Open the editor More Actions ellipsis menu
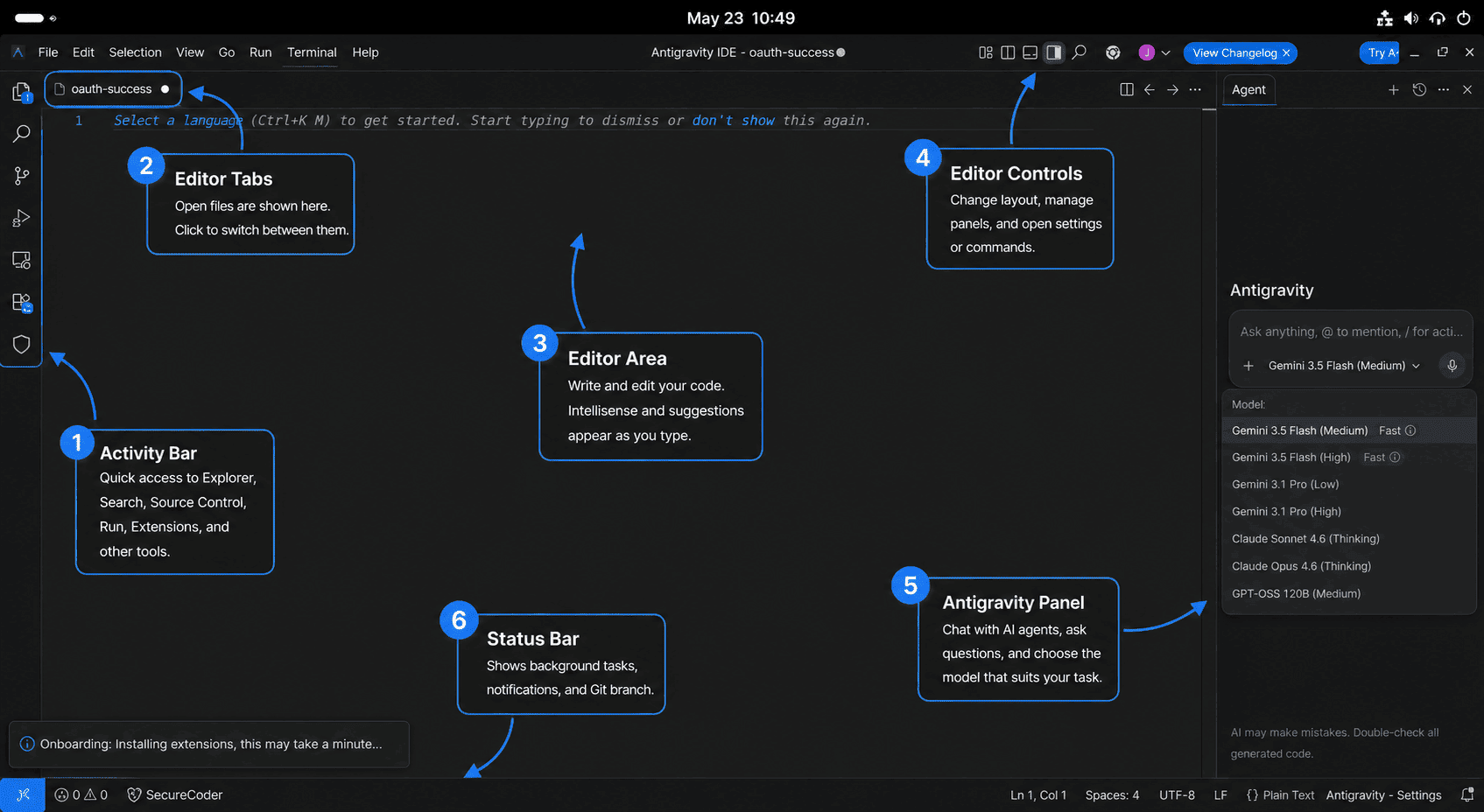Screen dimensions: 1484x812 tap(1195, 89)
